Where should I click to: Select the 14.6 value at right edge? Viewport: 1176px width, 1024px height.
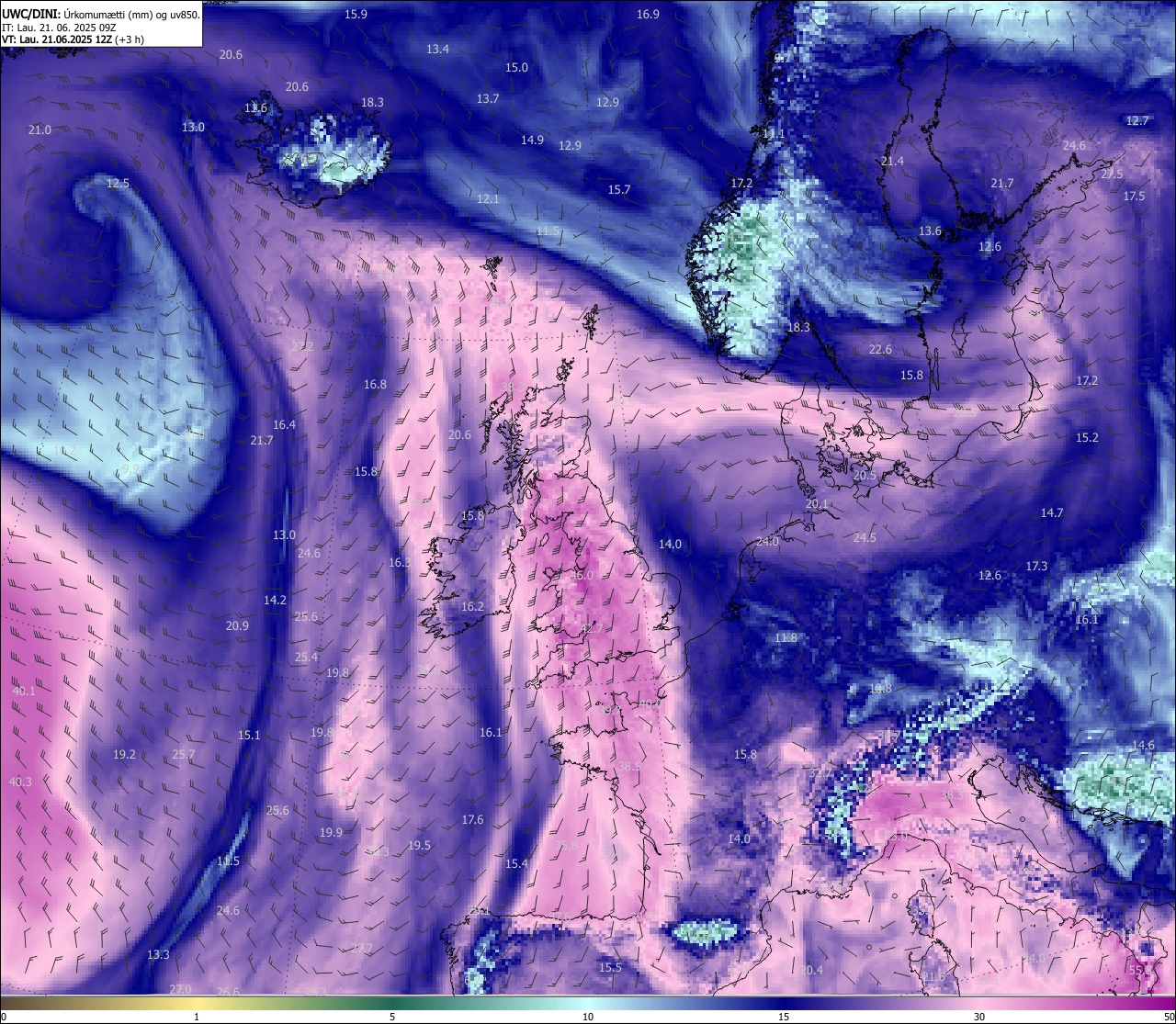click(x=1143, y=746)
